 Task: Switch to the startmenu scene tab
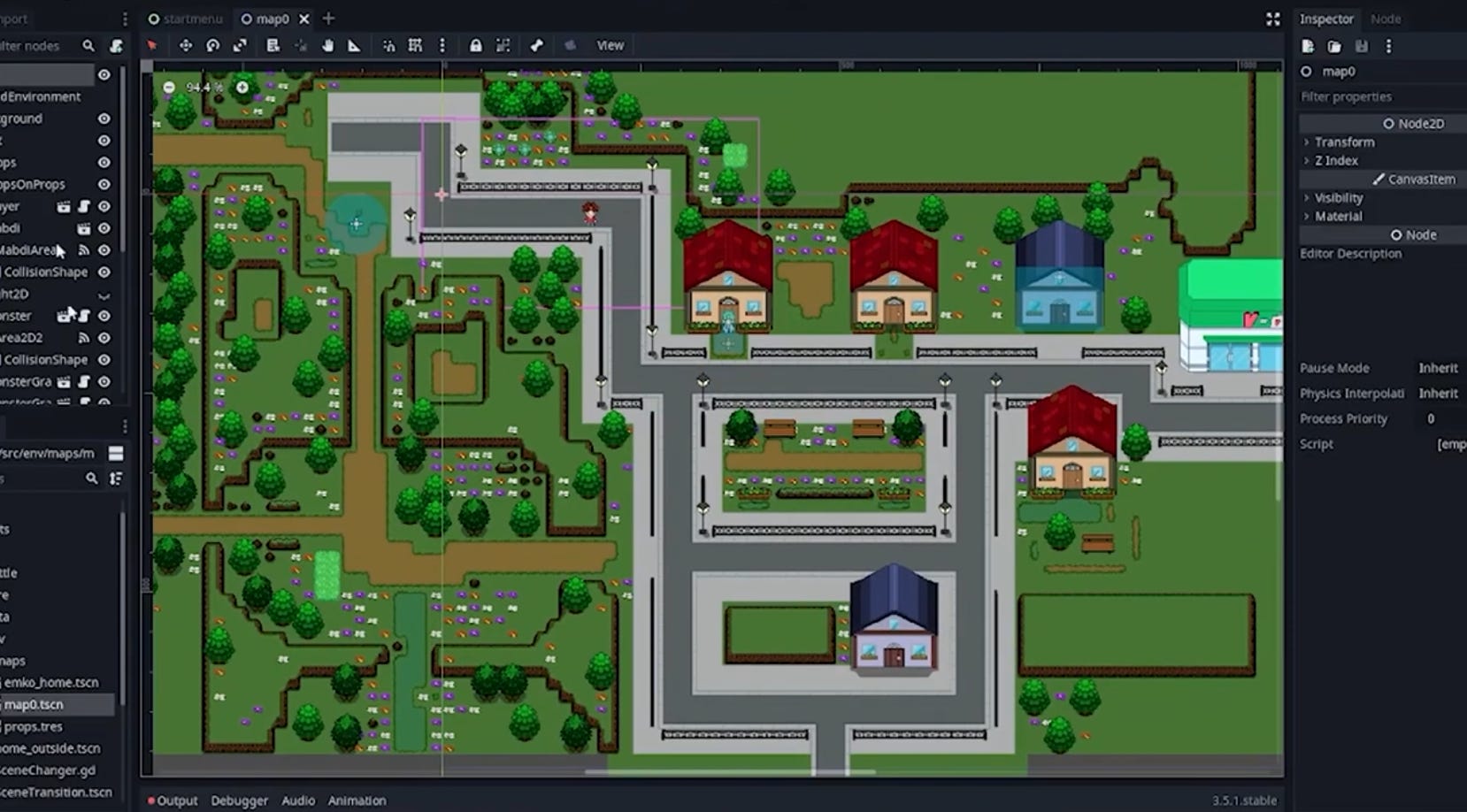[x=186, y=19]
